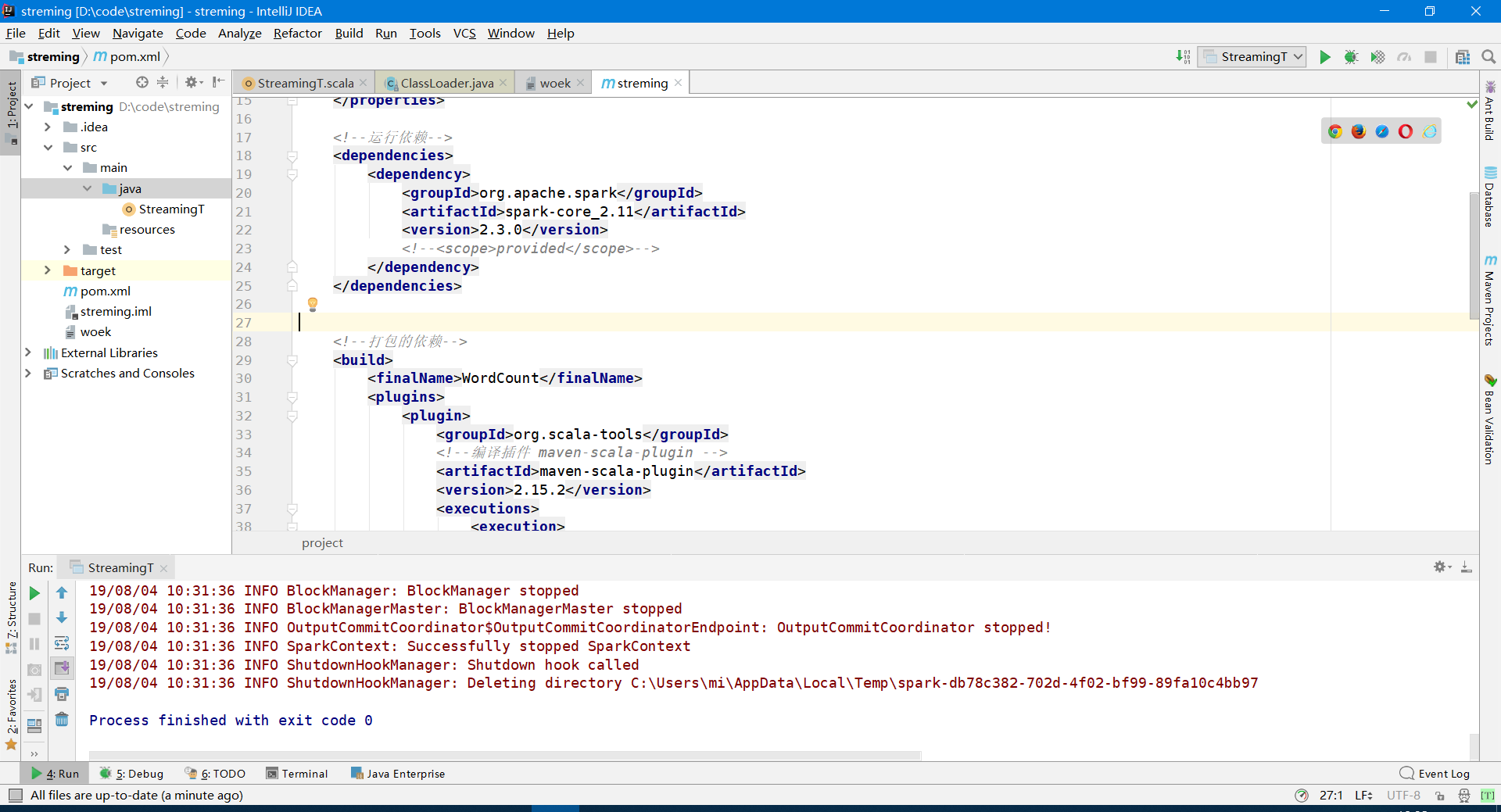Toggle tool window bars button in status bar

tap(16, 796)
